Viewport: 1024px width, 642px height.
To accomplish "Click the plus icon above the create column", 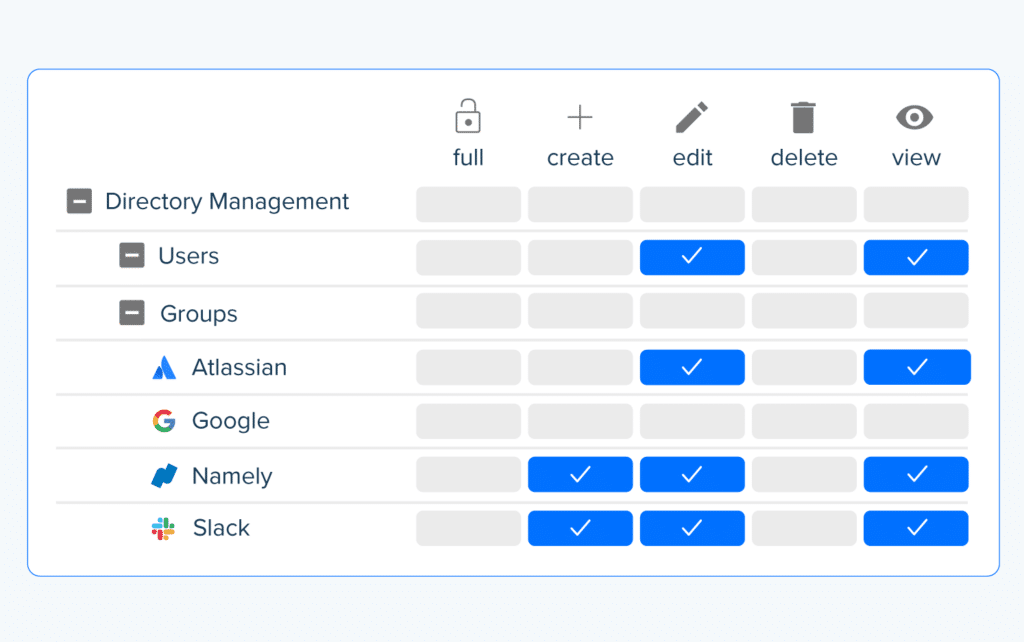I will click(580, 116).
